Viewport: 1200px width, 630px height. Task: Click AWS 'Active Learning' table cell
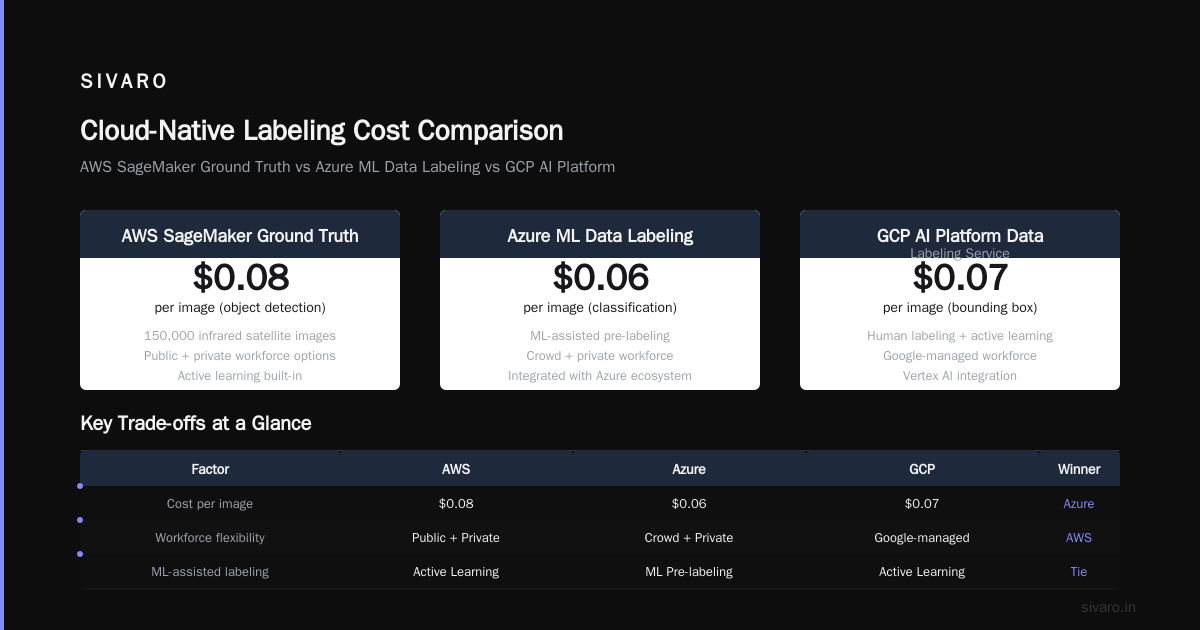[456, 572]
